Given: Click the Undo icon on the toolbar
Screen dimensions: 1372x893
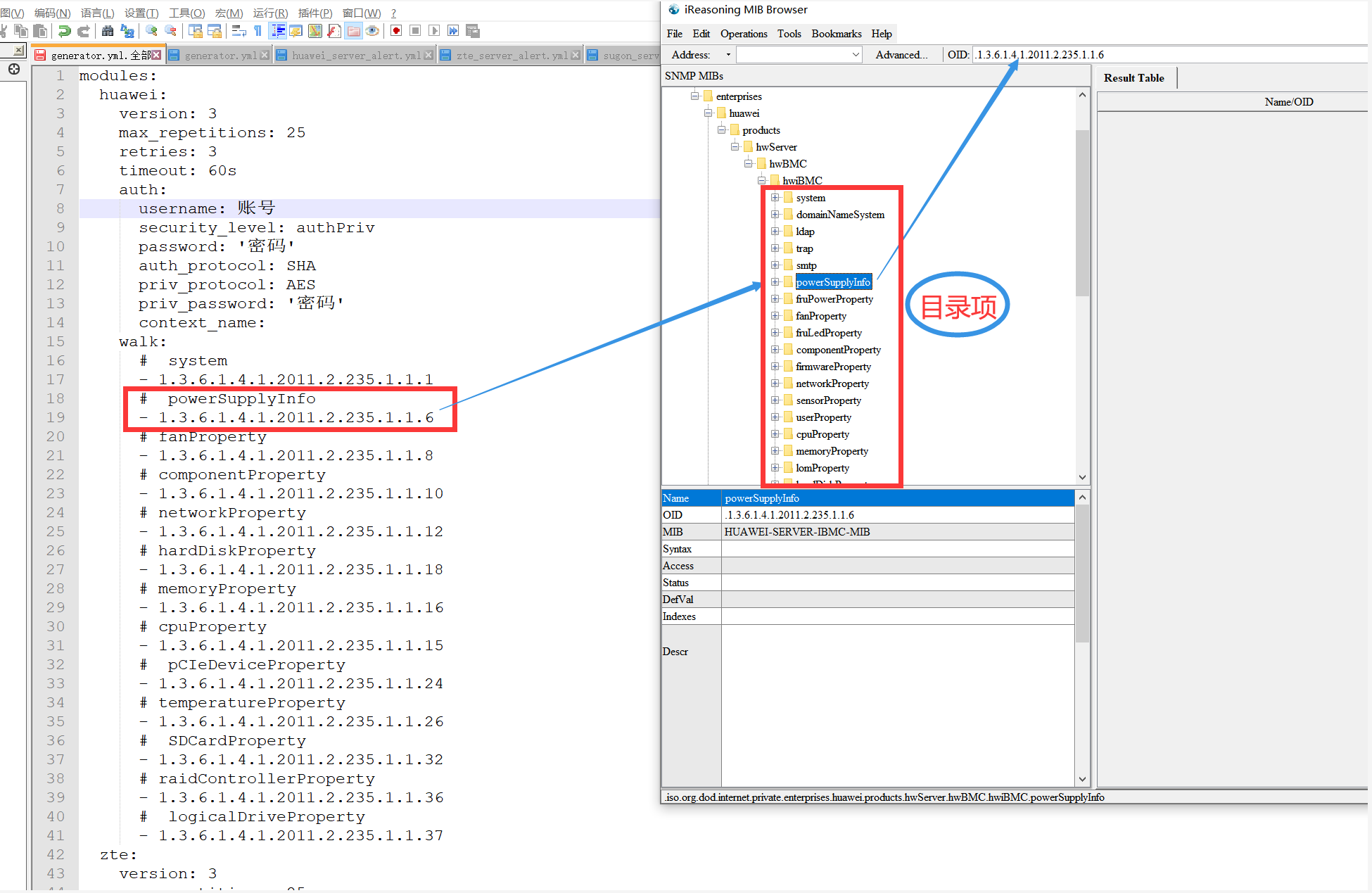Looking at the screenshot, I should point(64,31).
